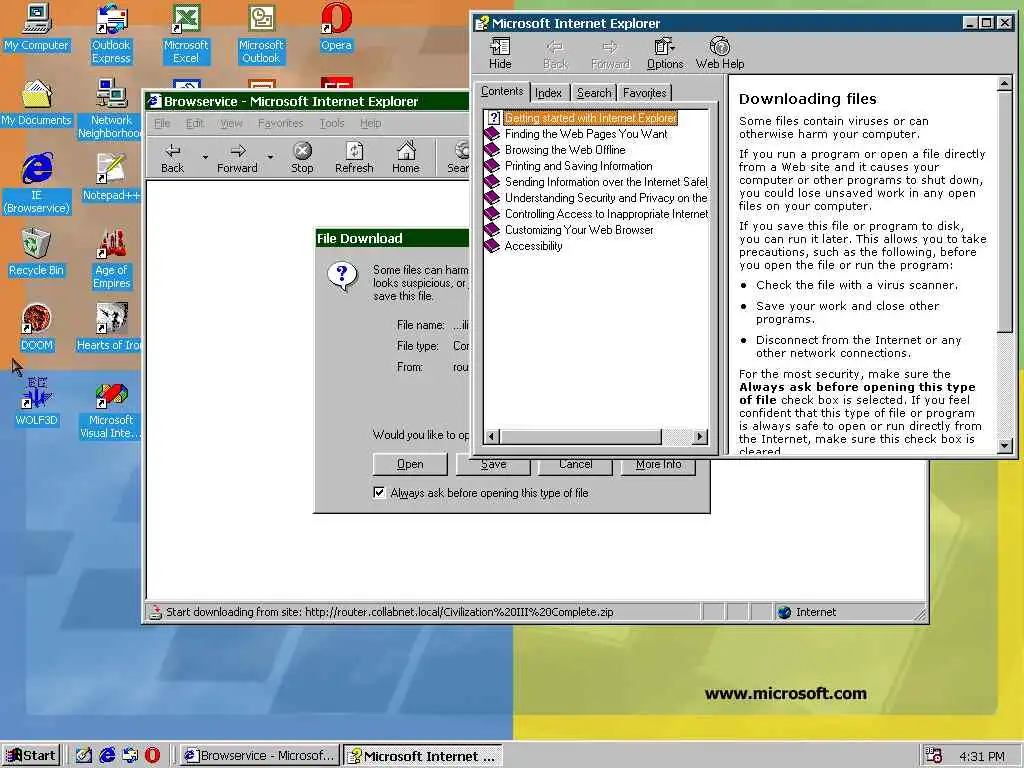Open Back button history dropdown arrow

click(205, 157)
